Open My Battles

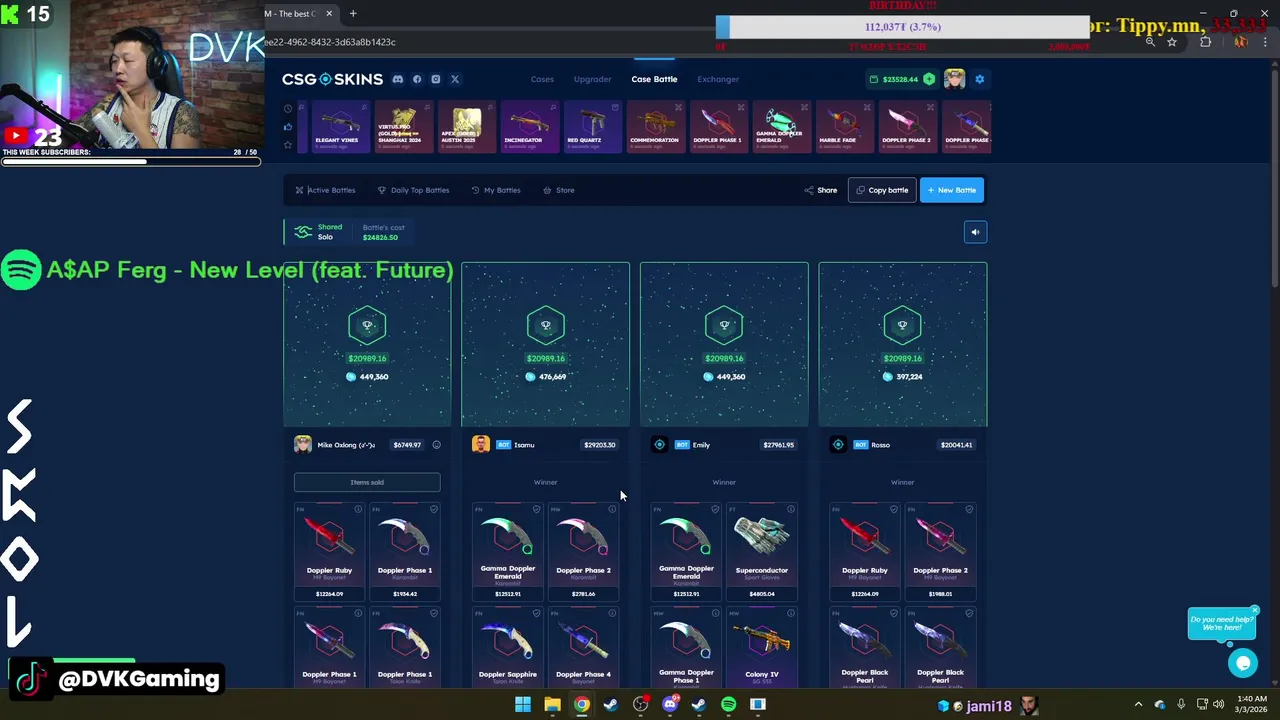496,190
